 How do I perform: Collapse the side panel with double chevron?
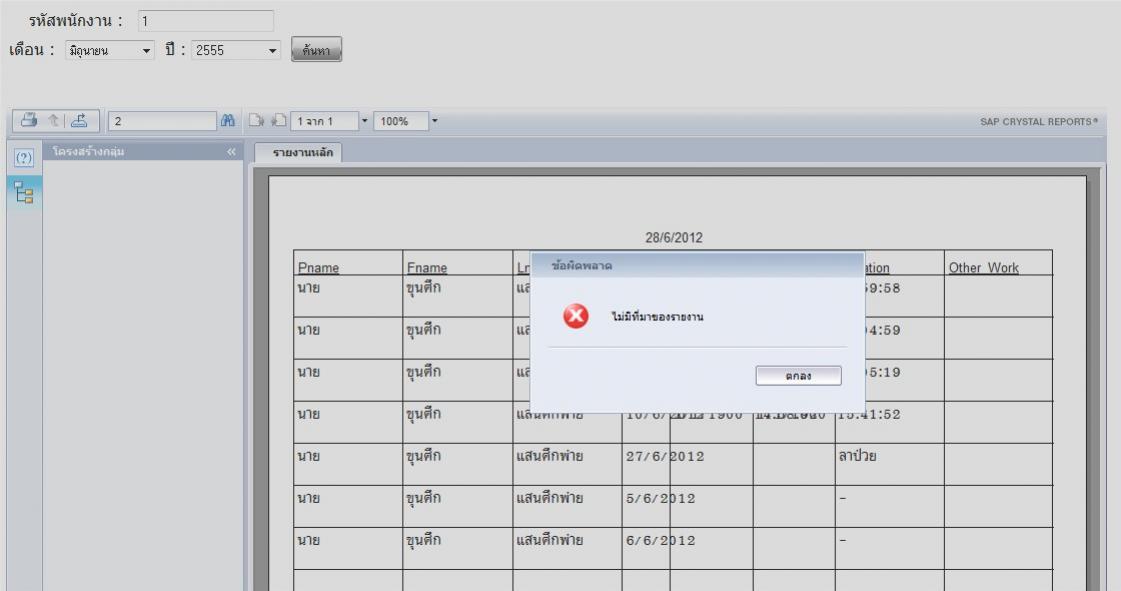231,152
